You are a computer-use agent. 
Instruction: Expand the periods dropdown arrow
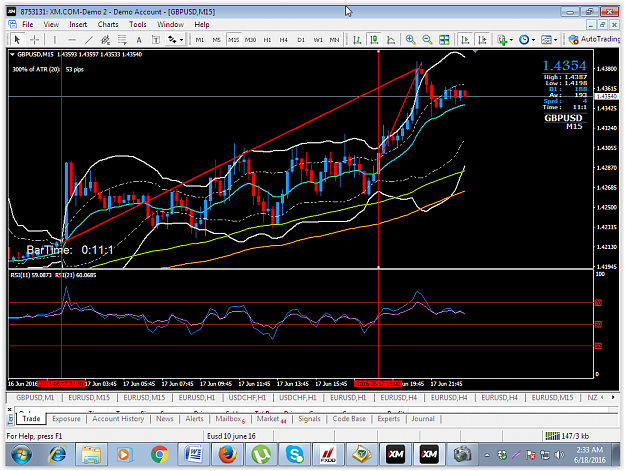(x=533, y=40)
